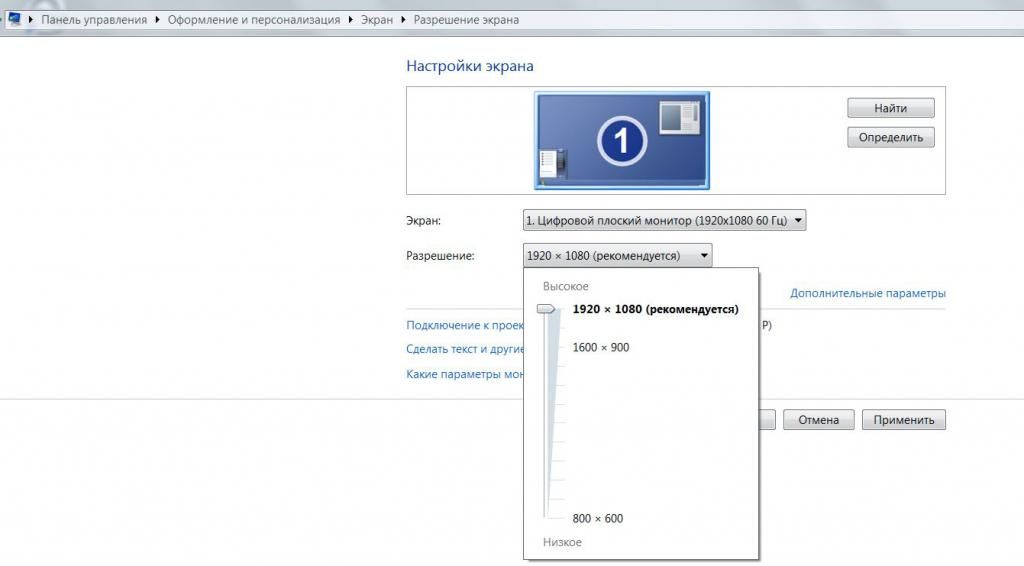Click the Найти button
This screenshot has width=1024, height=566.
click(x=891, y=108)
